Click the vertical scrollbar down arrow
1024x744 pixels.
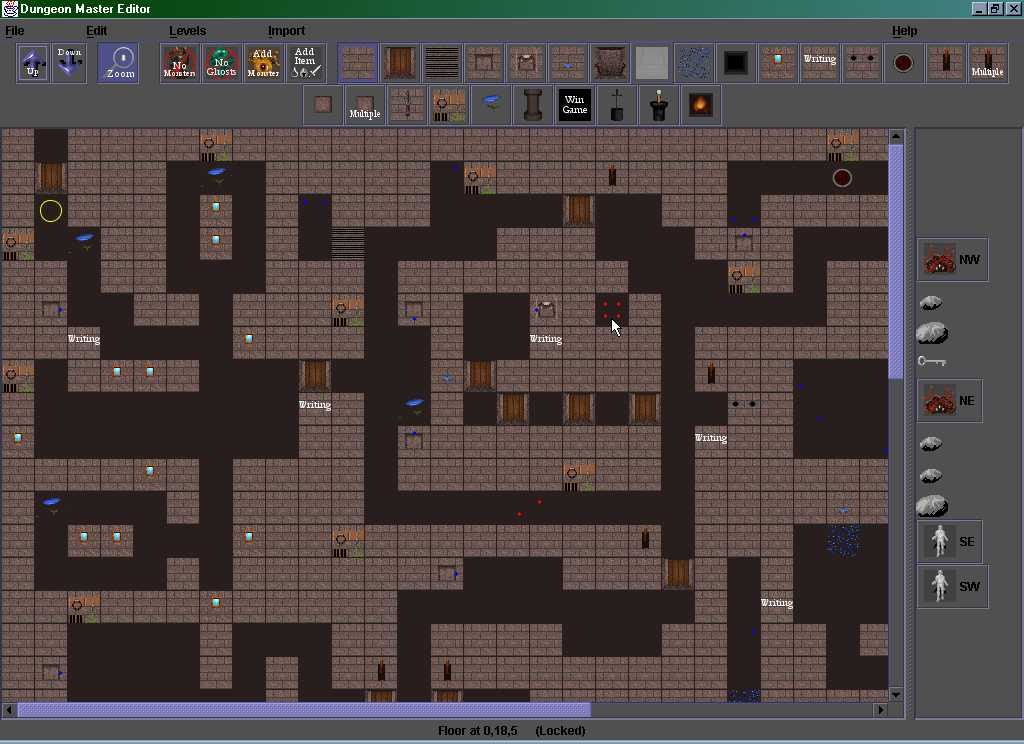pos(896,694)
